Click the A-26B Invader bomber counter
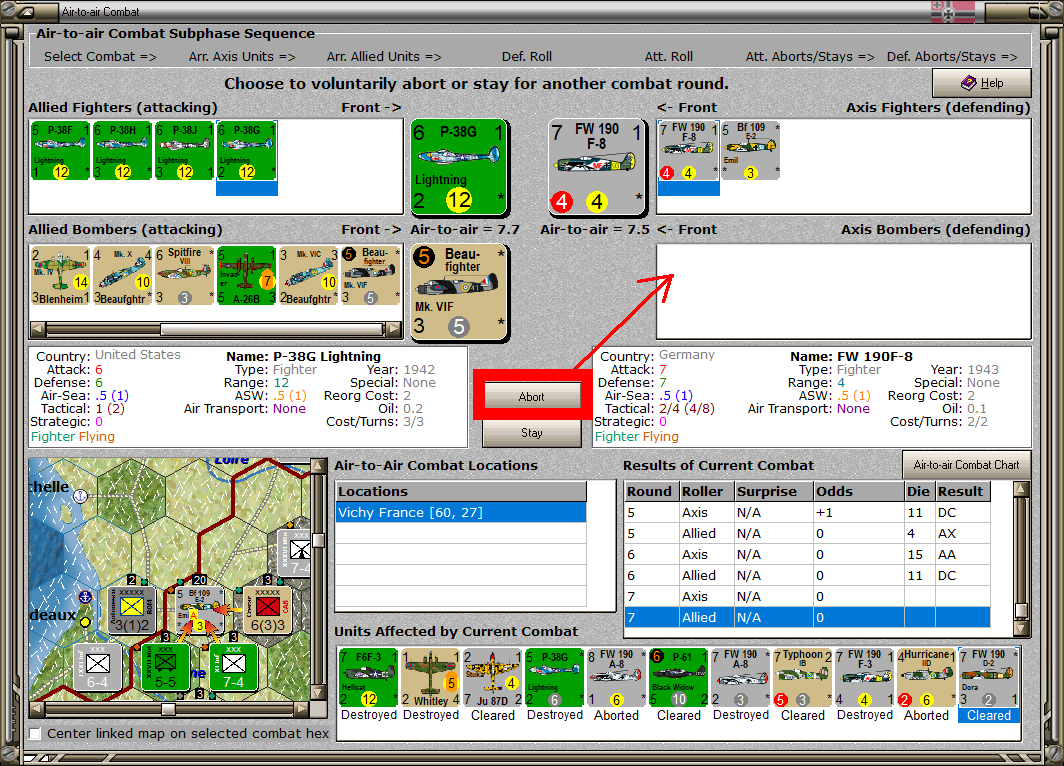The image size is (1064, 766). tap(246, 275)
